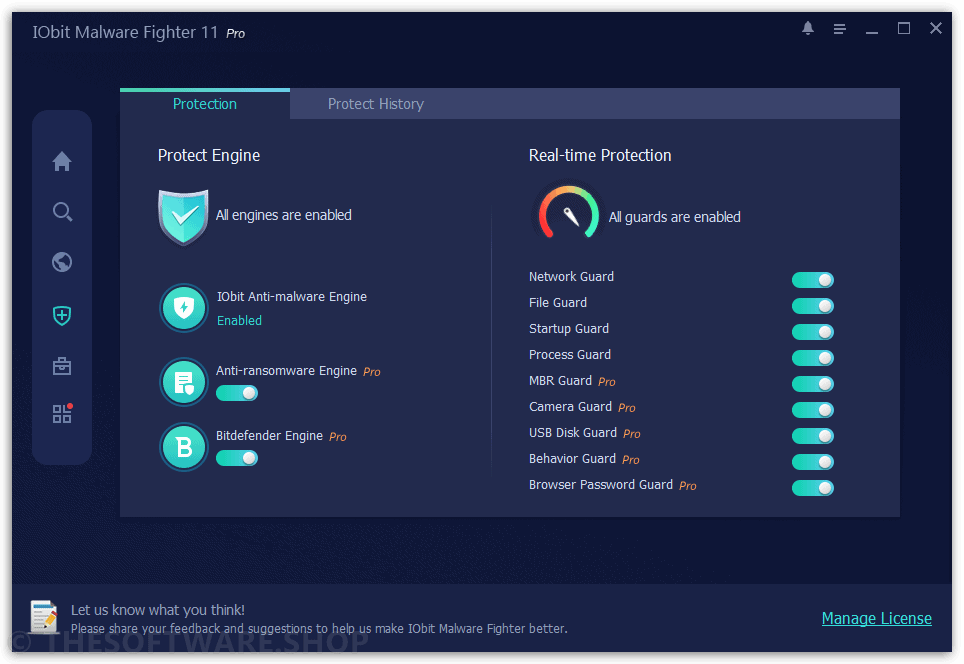Turn off Camera Guard
The image size is (964, 664).
813,409
